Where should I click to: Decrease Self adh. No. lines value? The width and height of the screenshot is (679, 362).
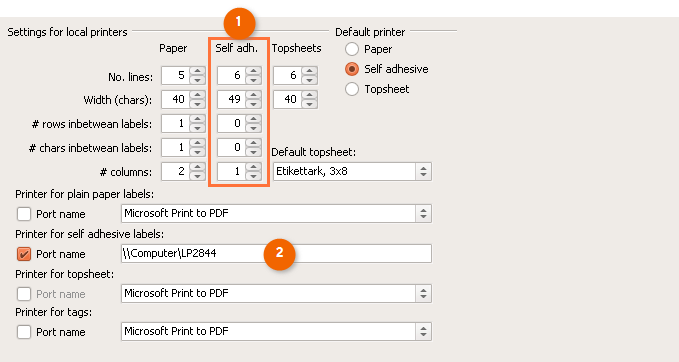[253, 80]
